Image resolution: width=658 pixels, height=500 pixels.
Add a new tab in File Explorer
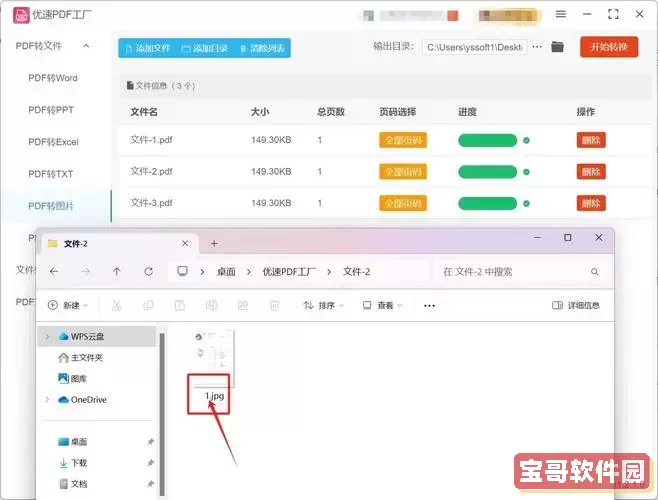click(214, 244)
